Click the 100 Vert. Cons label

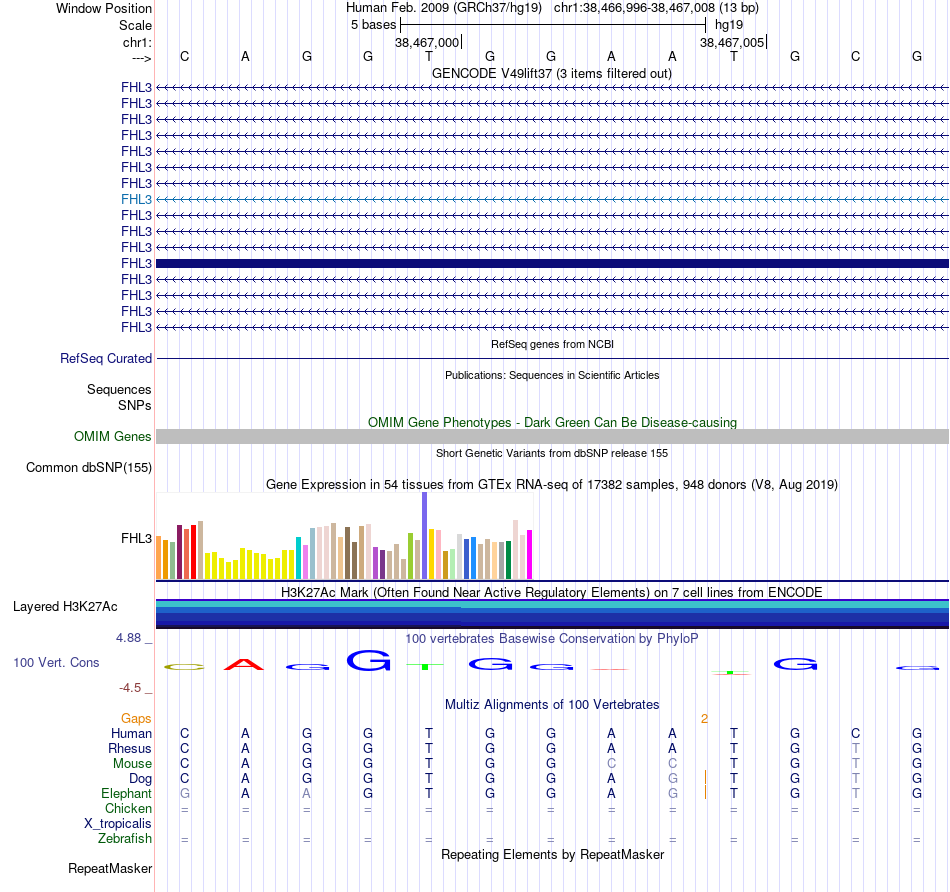(x=56, y=662)
